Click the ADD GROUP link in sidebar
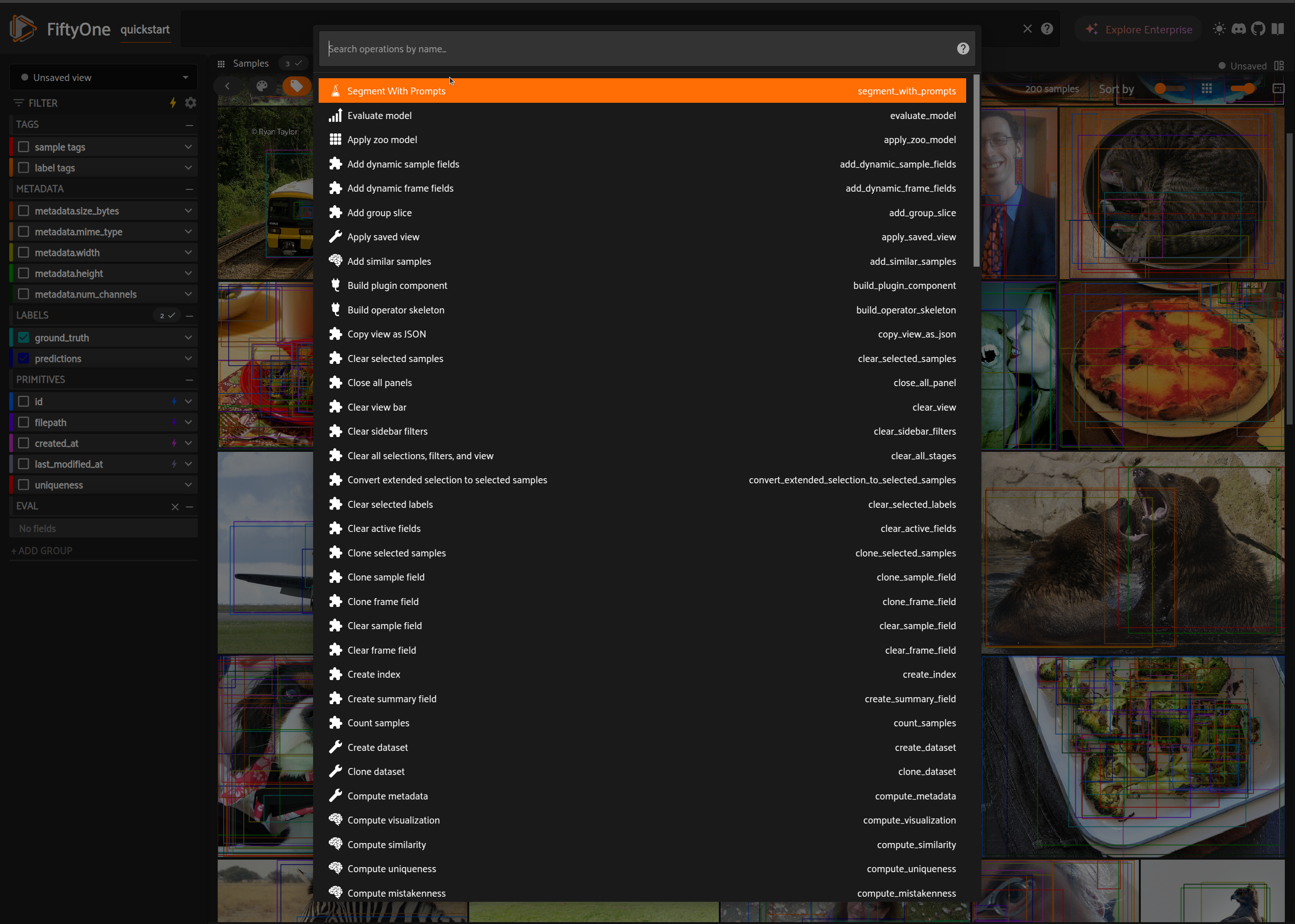The image size is (1295, 924). tap(42, 551)
